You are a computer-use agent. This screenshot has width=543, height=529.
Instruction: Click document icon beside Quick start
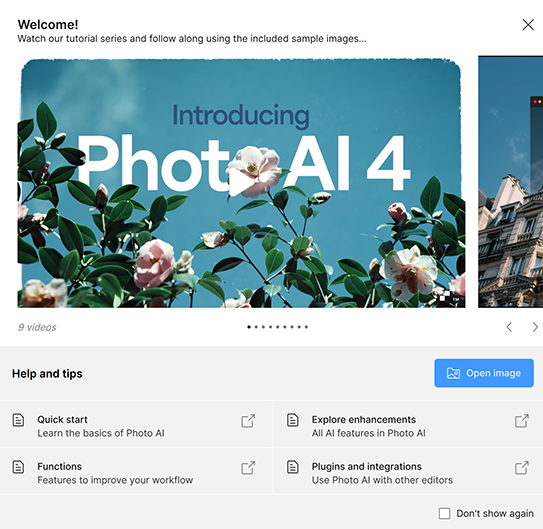[x=18, y=420]
